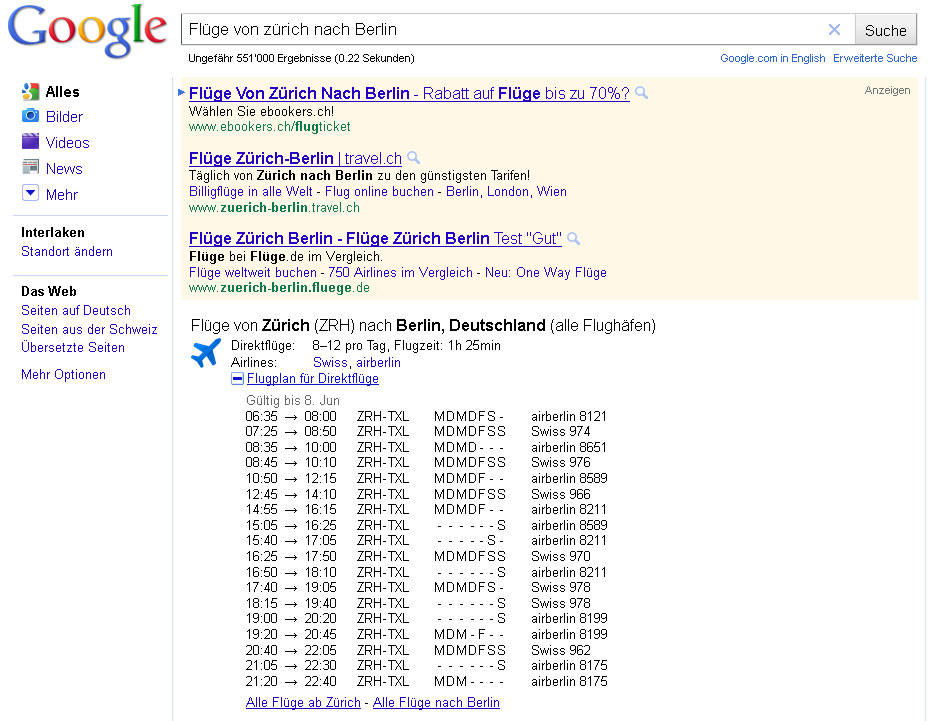This screenshot has height=721, width=928.
Task: Open Berlin, London, Wien sitelink
Action: tap(507, 192)
